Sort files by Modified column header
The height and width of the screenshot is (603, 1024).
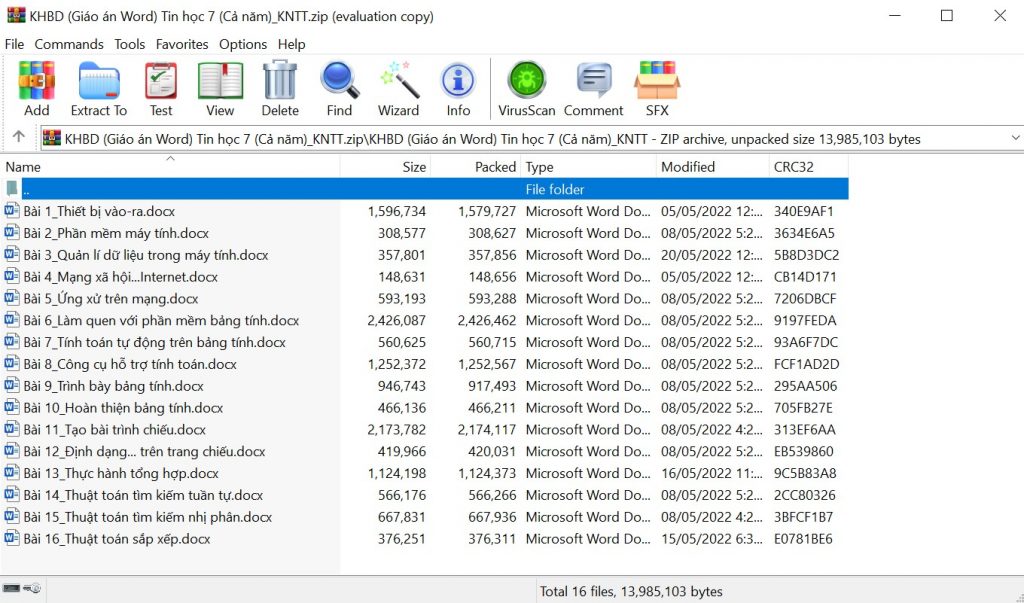pos(688,167)
